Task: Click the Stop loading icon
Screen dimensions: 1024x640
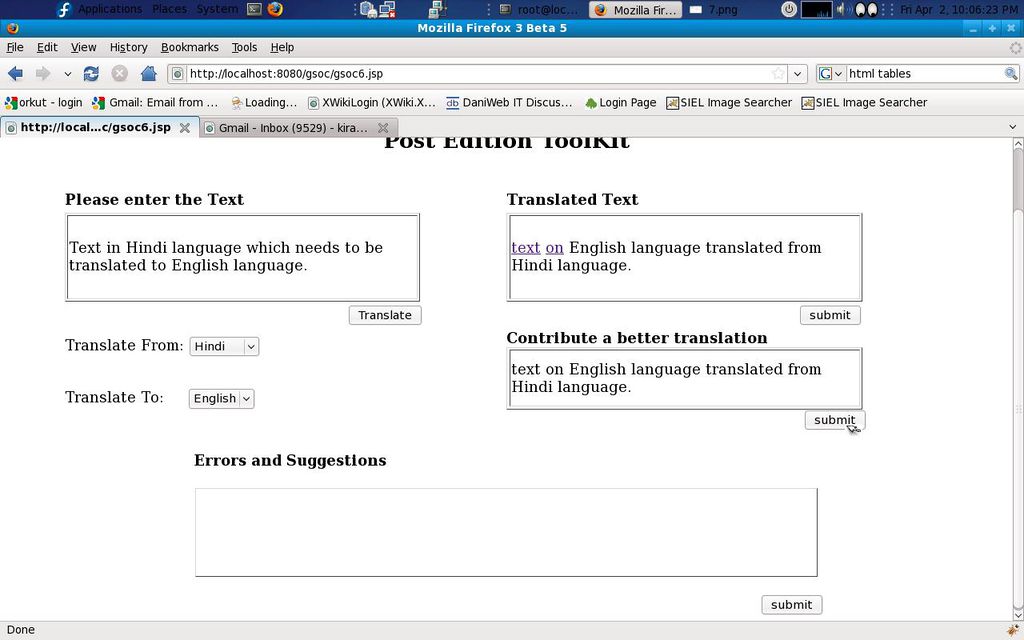Action: [119, 73]
